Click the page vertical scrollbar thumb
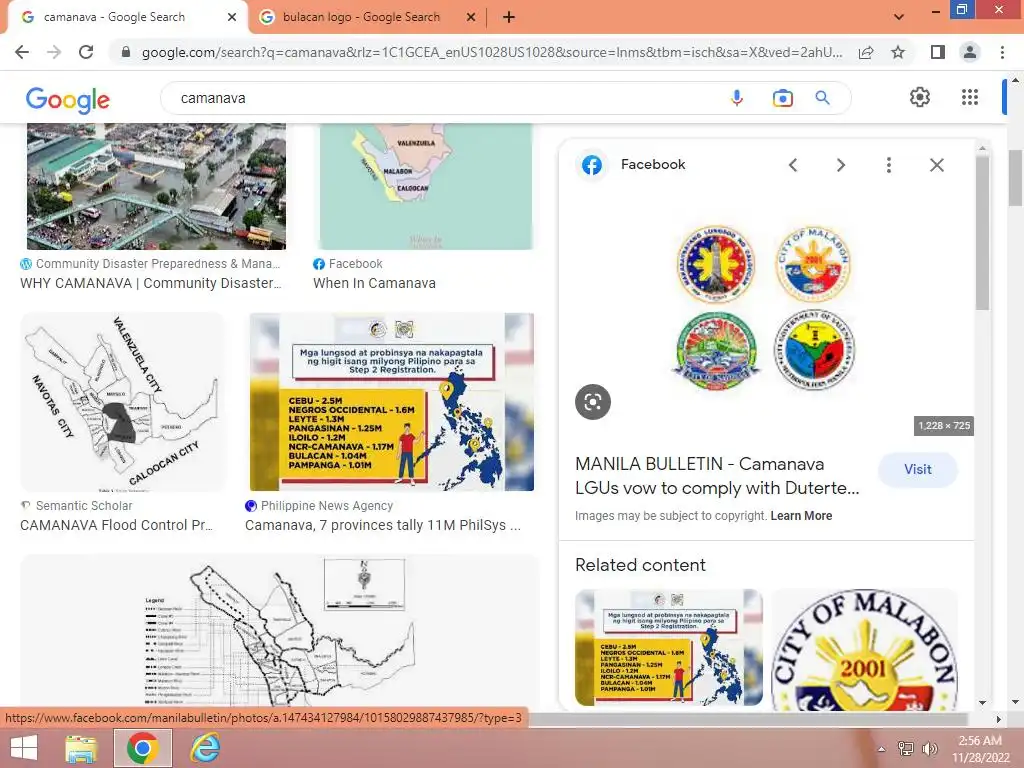This screenshot has height=768, width=1024. (x=1015, y=178)
